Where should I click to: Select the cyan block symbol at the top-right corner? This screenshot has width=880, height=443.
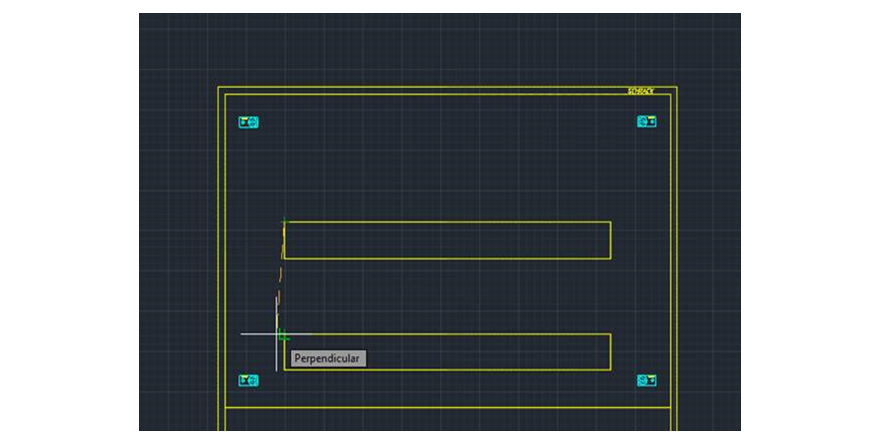tap(647, 121)
